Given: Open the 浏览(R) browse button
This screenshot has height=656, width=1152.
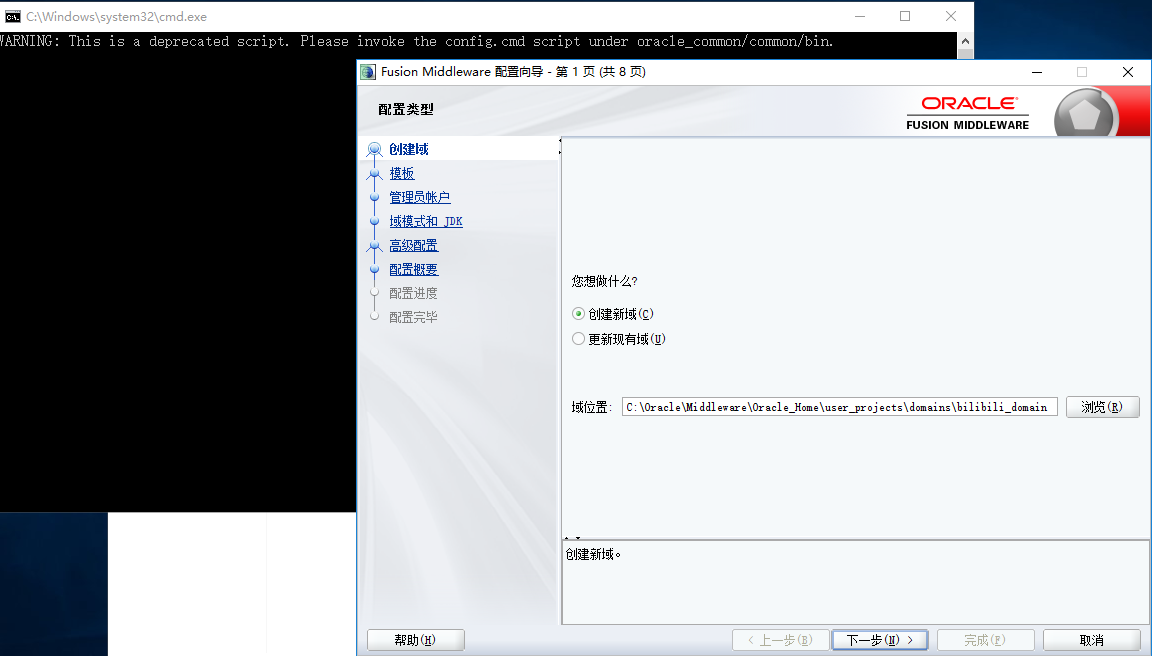Looking at the screenshot, I should [1102, 407].
